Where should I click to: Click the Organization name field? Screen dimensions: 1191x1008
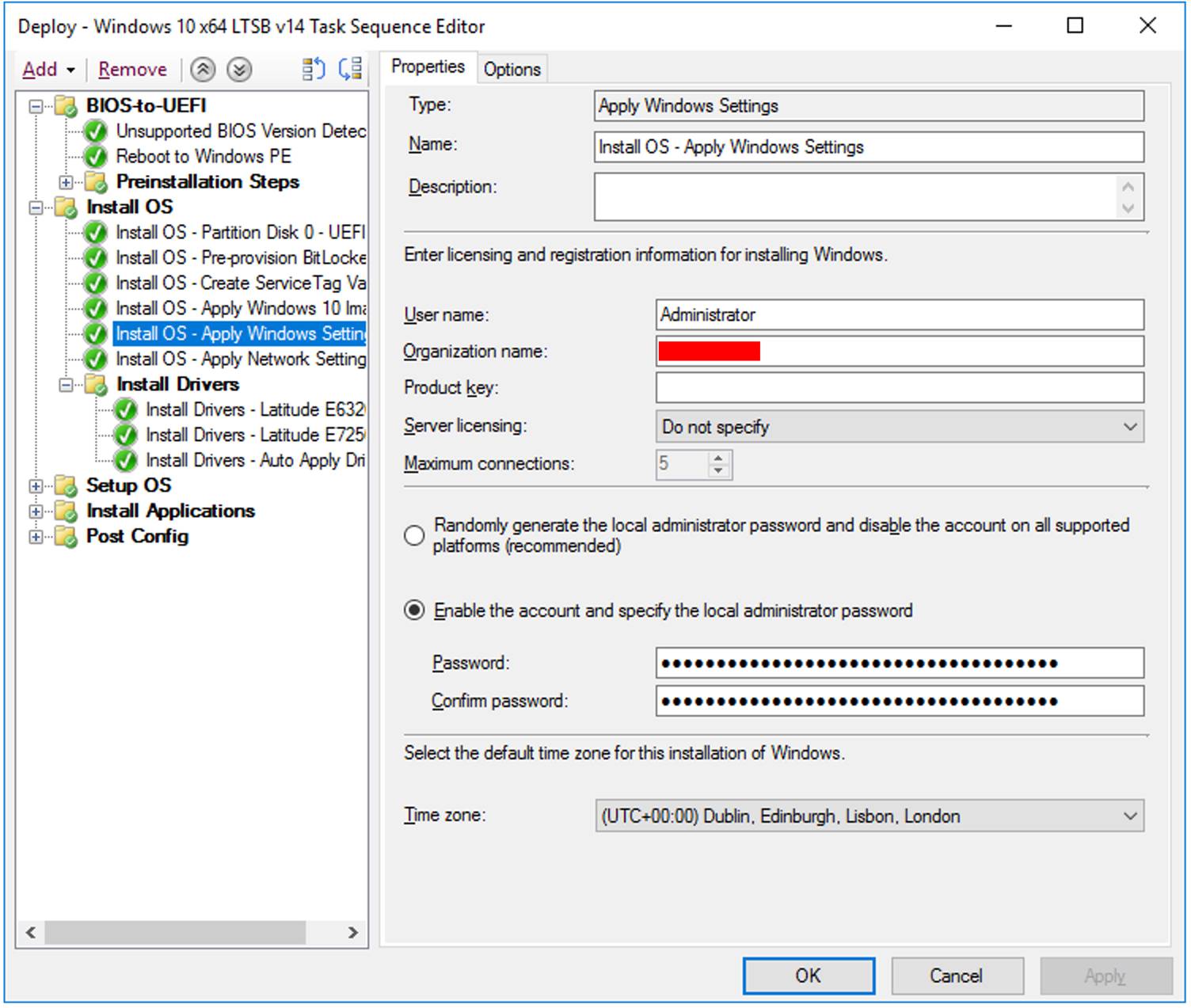point(900,351)
